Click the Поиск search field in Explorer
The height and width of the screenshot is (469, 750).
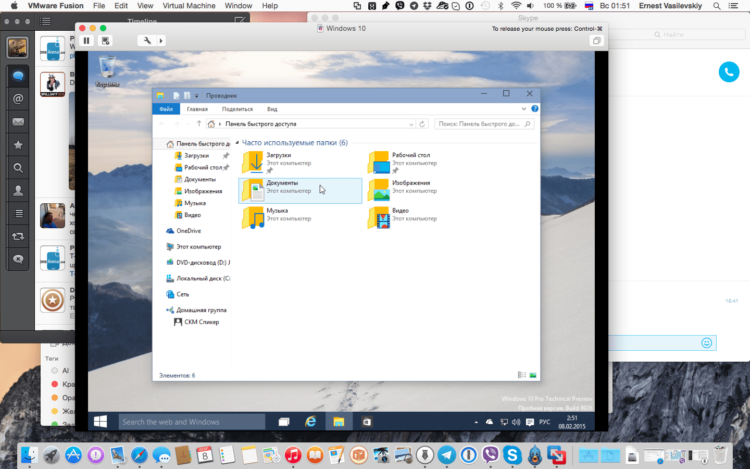[484, 124]
